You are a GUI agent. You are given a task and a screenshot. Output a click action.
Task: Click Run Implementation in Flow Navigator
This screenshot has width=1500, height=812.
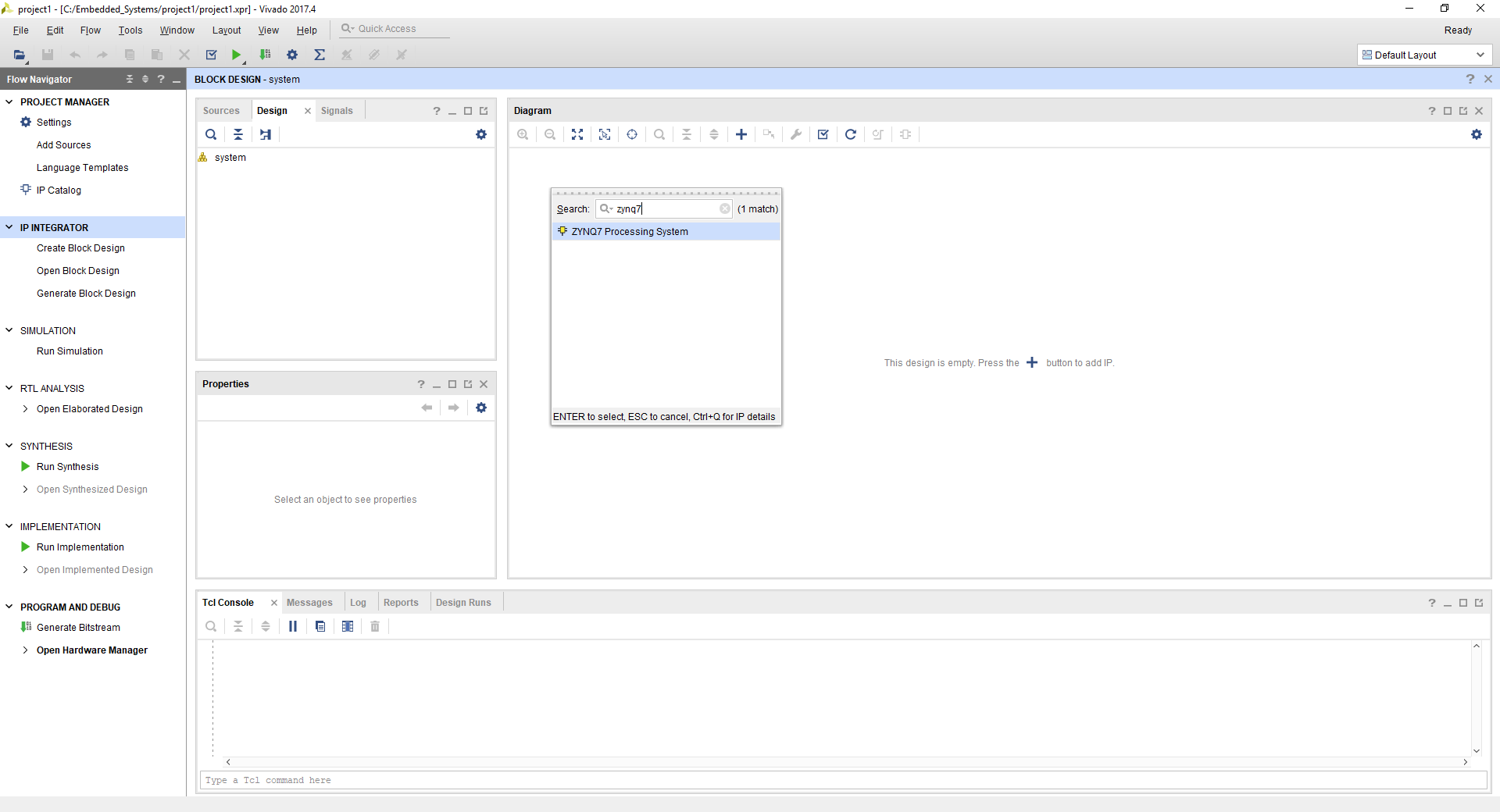80,547
